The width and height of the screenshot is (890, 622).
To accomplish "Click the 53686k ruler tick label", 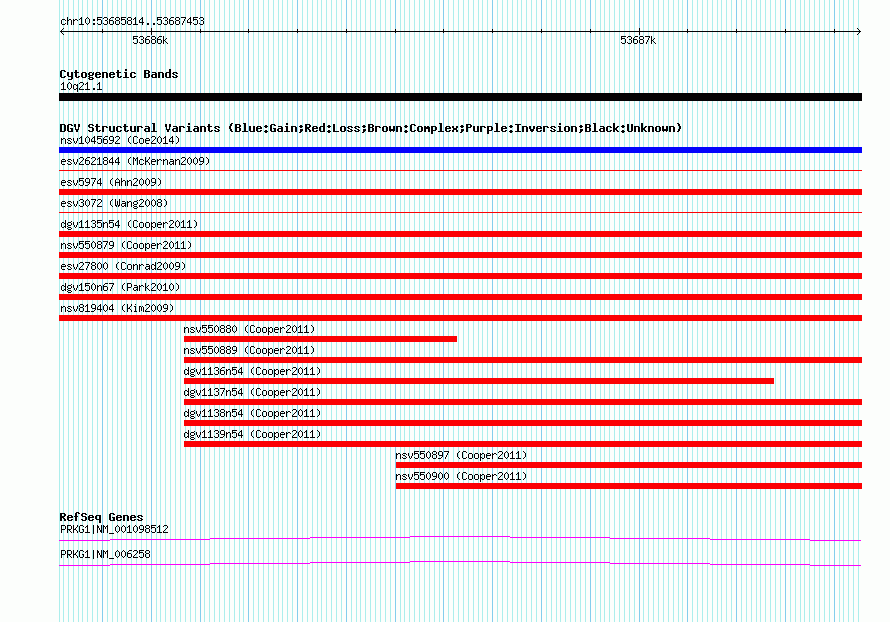I will (150, 40).
